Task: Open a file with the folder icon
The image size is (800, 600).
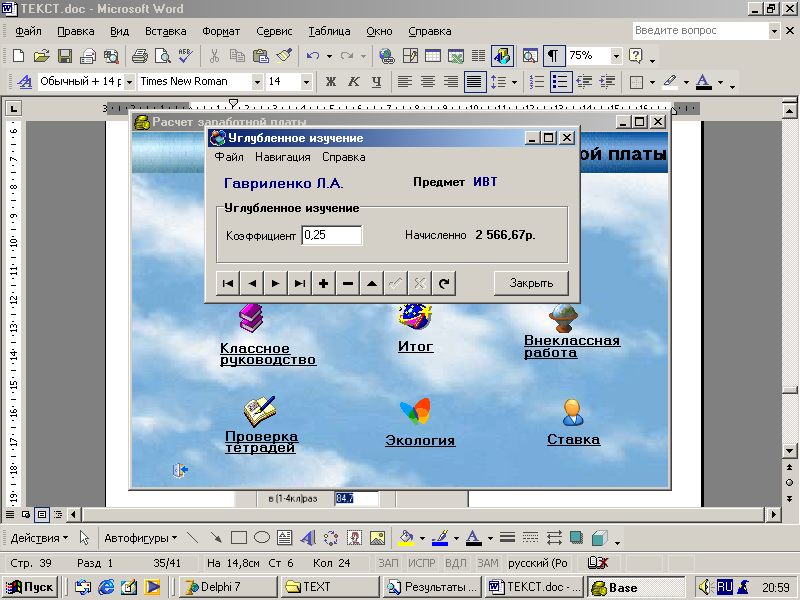Action: pos(41,56)
